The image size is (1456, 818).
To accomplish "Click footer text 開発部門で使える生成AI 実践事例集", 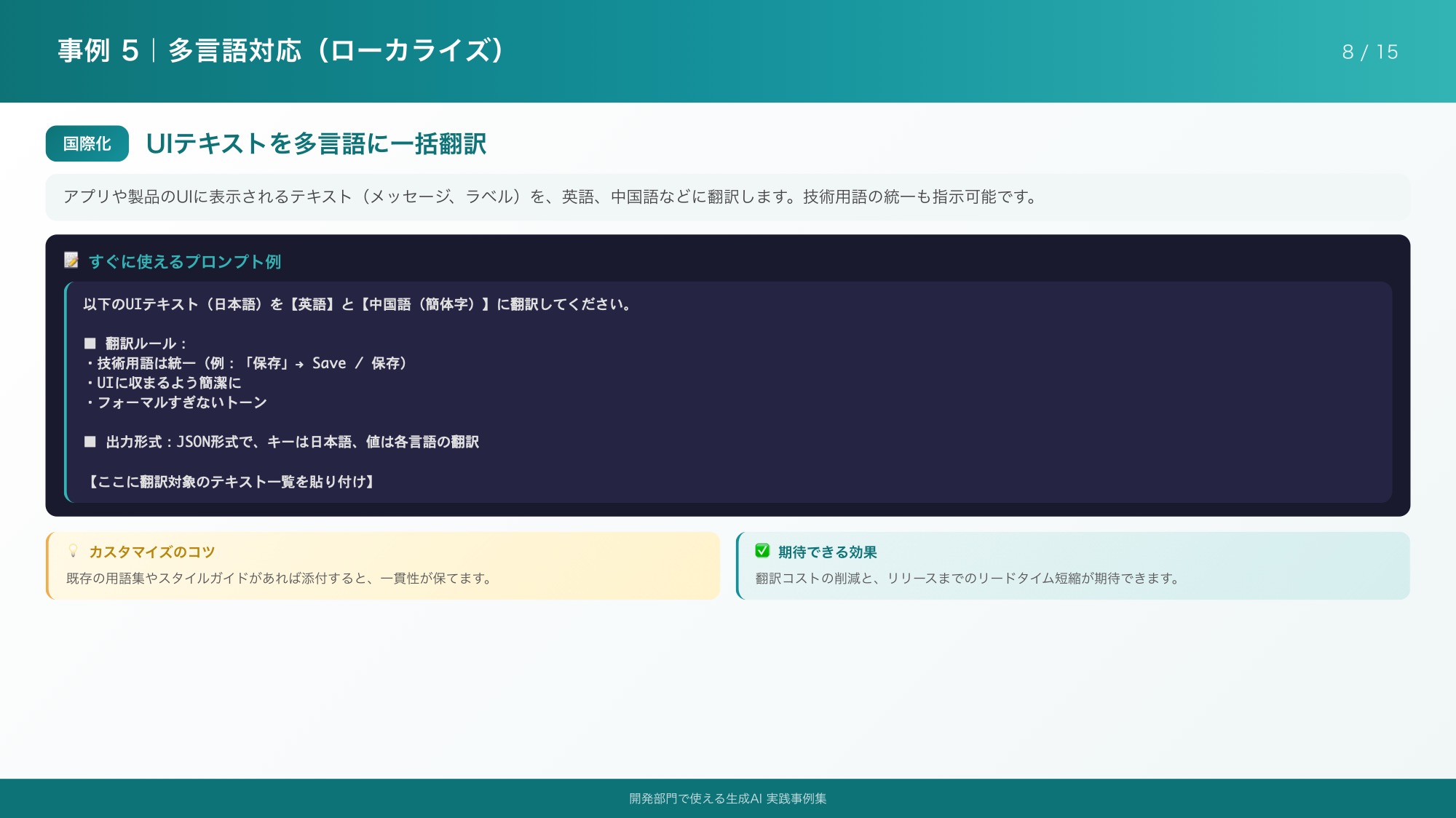I will pyautogui.click(x=728, y=798).
